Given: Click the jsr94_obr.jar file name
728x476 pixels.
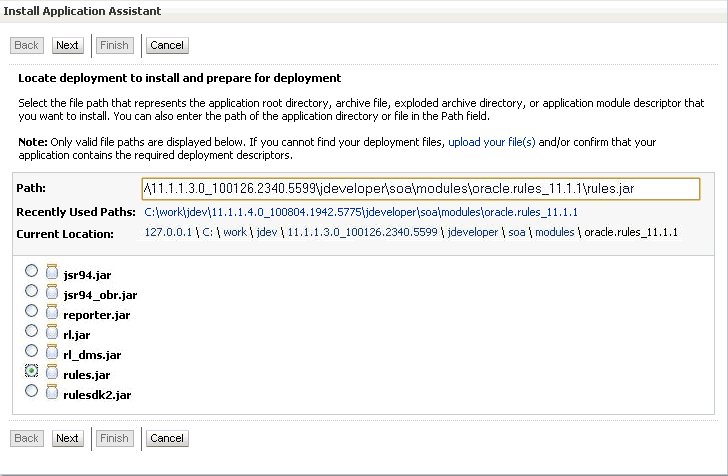Looking at the screenshot, I should pyautogui.click(x=100, y=295).
